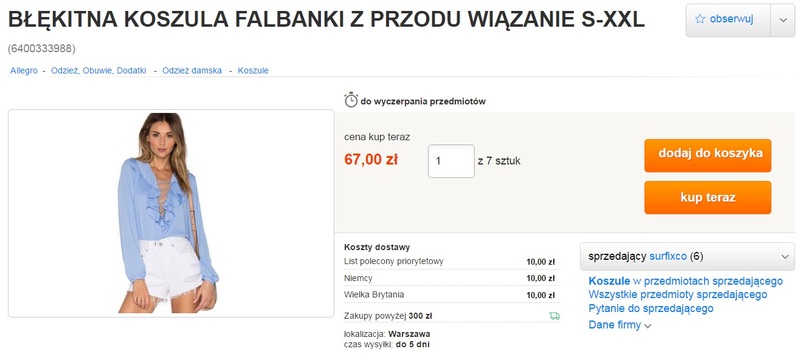Click the obserwuj watch button

pos(728,20)
